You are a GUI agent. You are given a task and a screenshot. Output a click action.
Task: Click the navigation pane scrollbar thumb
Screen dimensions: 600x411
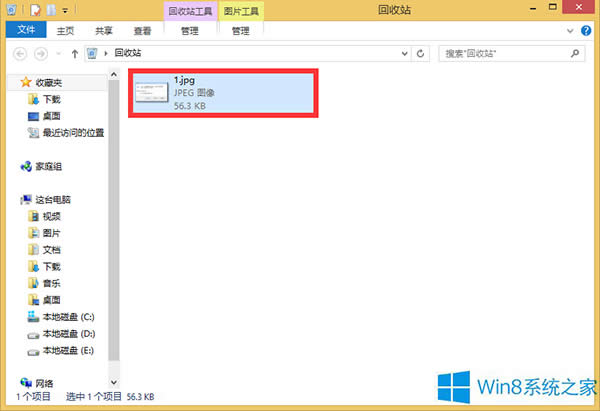click(114, 220)
